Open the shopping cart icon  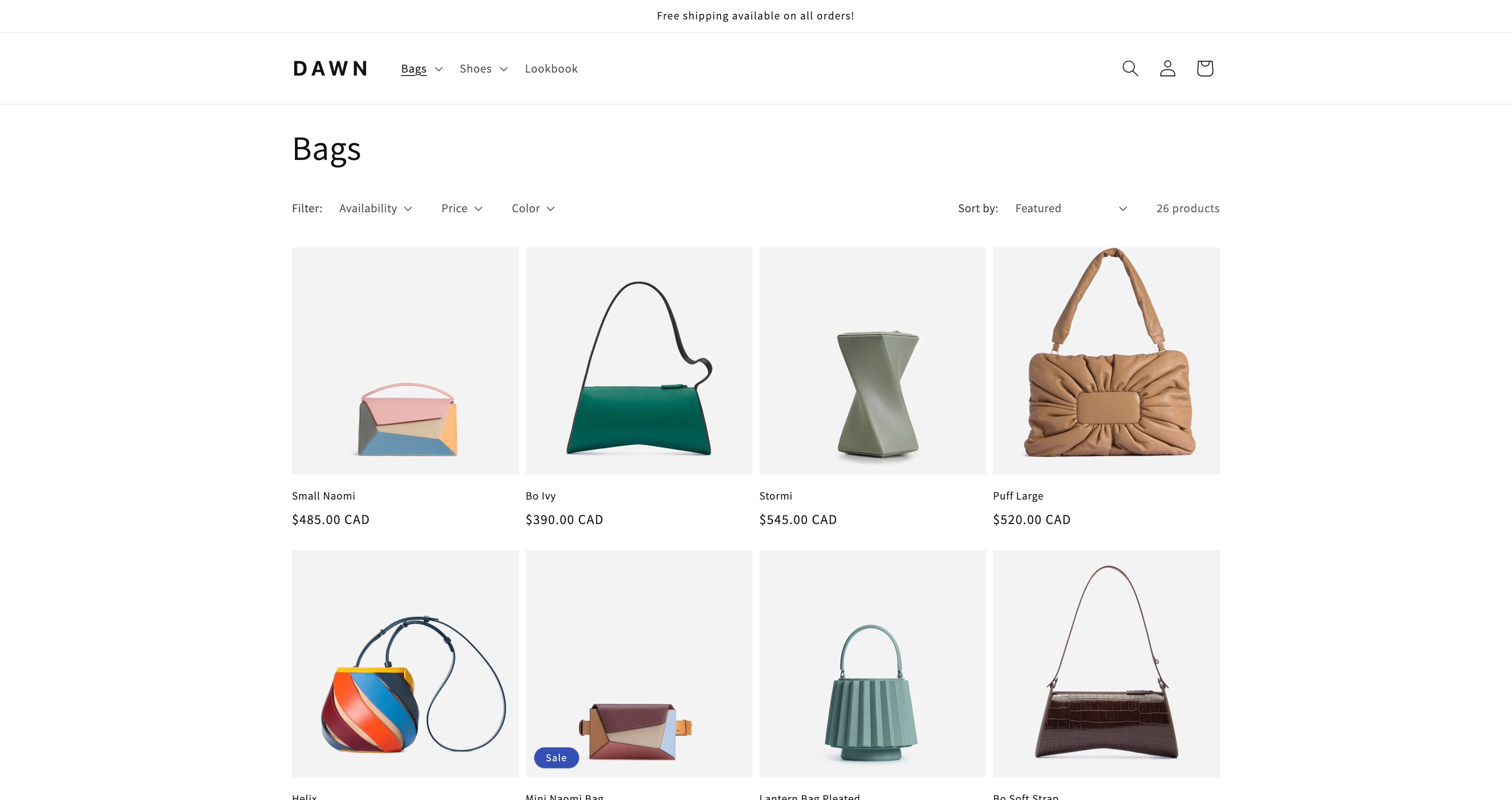tap(1205, 69)
